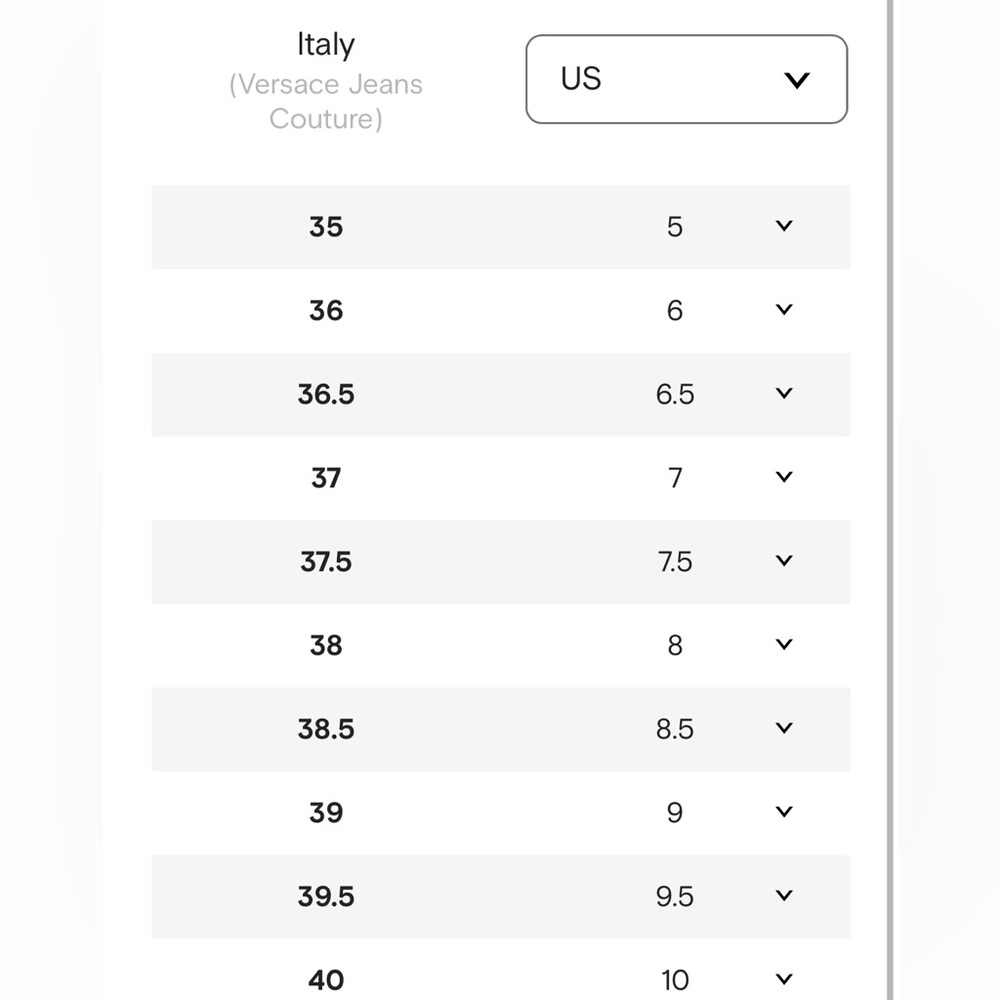Screen dimensions: 1000x1000
Task: Open the US size system dropdown
Action: click(686, 79)
